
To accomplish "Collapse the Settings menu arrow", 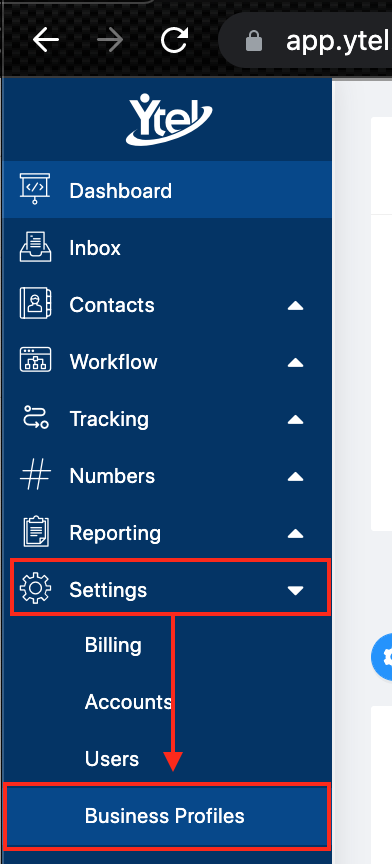I will tap(296, 590).
